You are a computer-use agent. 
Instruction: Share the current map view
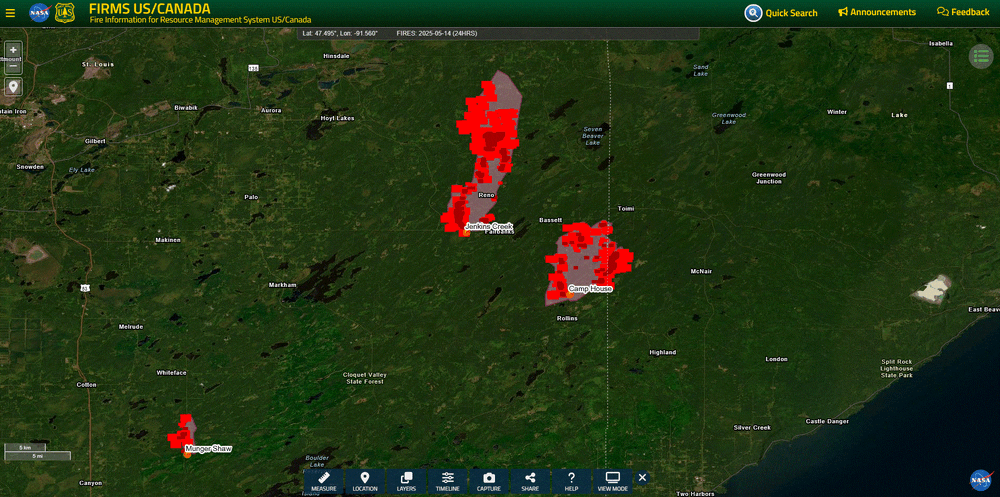[530, 482]
